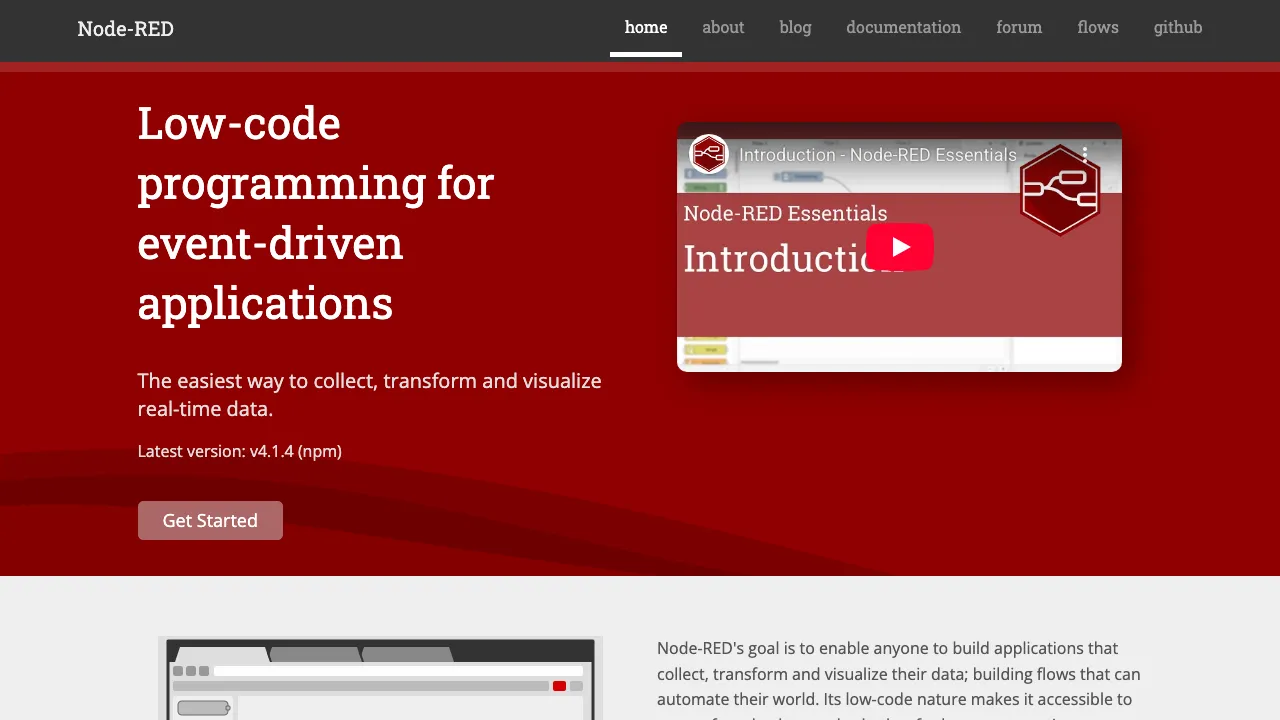Viewport: 1280px width, 720px height.
Task: Open the 'Introduction - Node-RED Essentials' video title
Action: [877, 155]
